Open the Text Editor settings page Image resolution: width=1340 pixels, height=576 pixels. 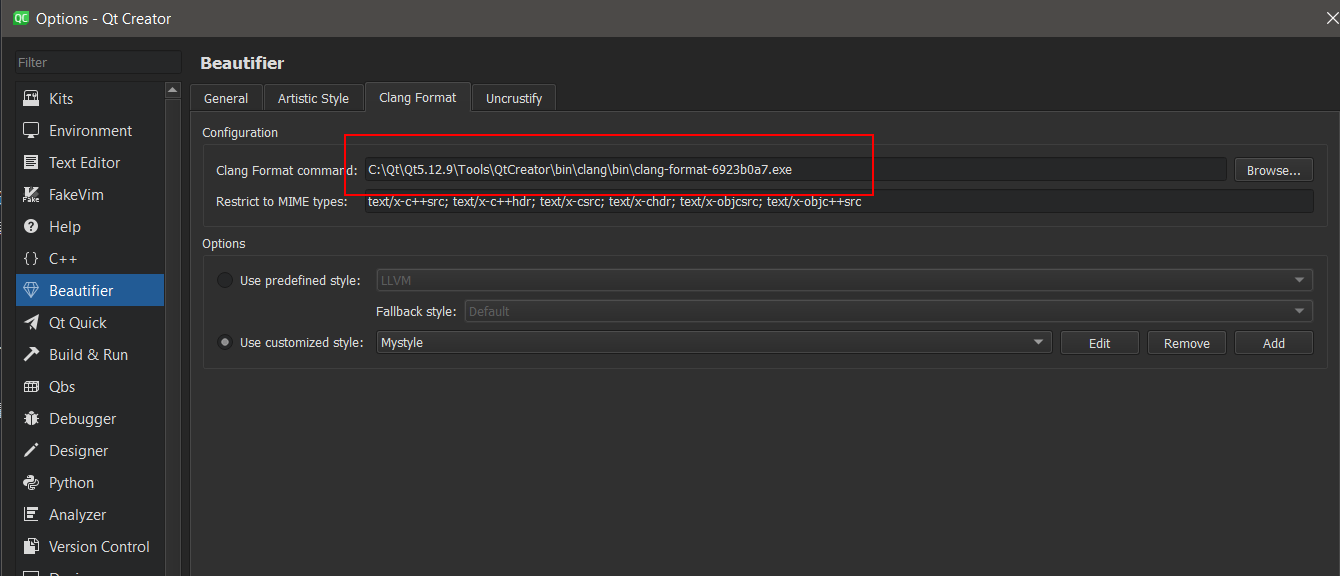coord(90,163)
